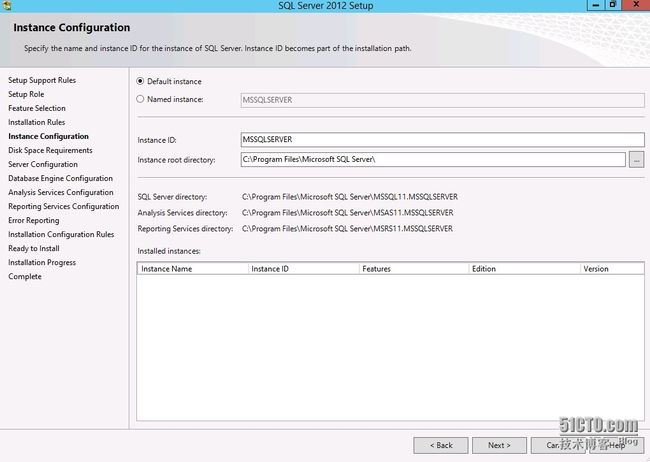Sort by the Instance Name column header
This screenshot has height=462, width=650.
pos(193,269)
